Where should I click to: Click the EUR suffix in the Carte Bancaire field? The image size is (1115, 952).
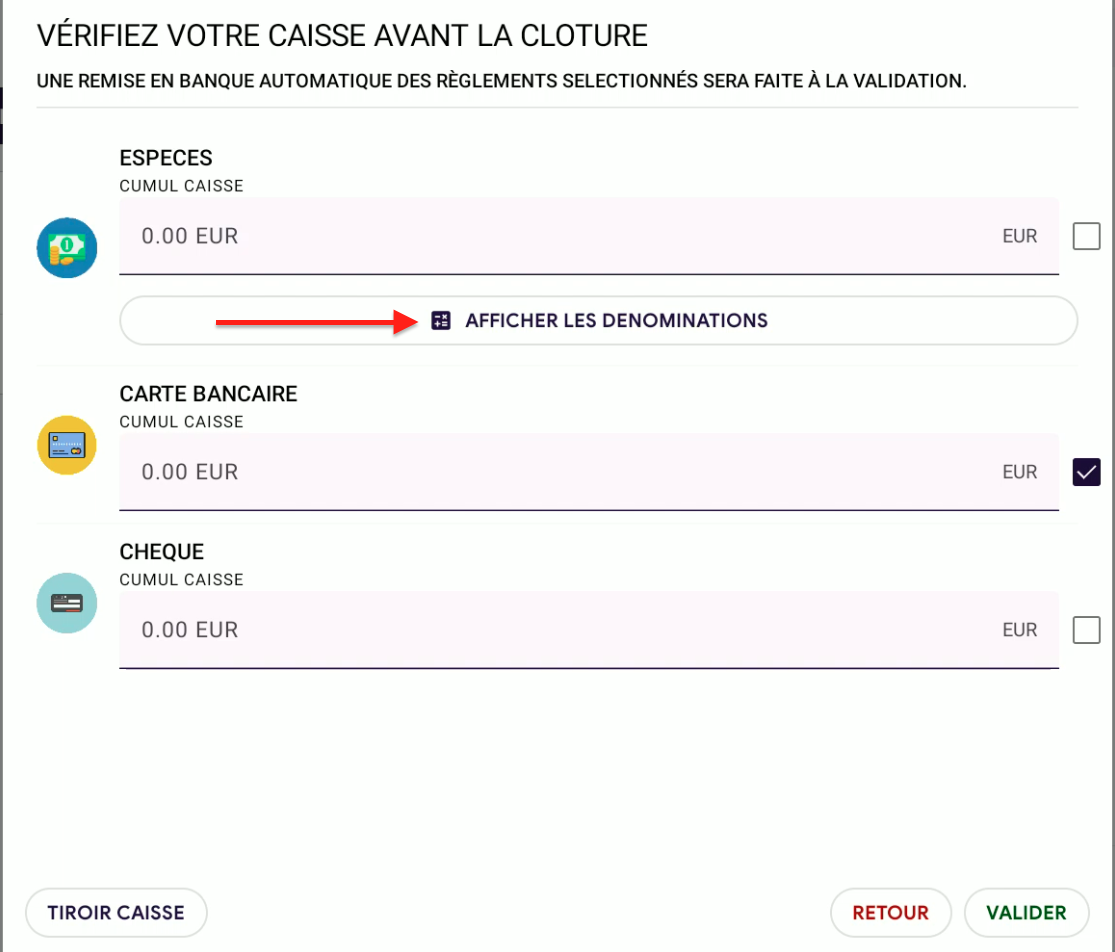click(x=1020, y=472)
